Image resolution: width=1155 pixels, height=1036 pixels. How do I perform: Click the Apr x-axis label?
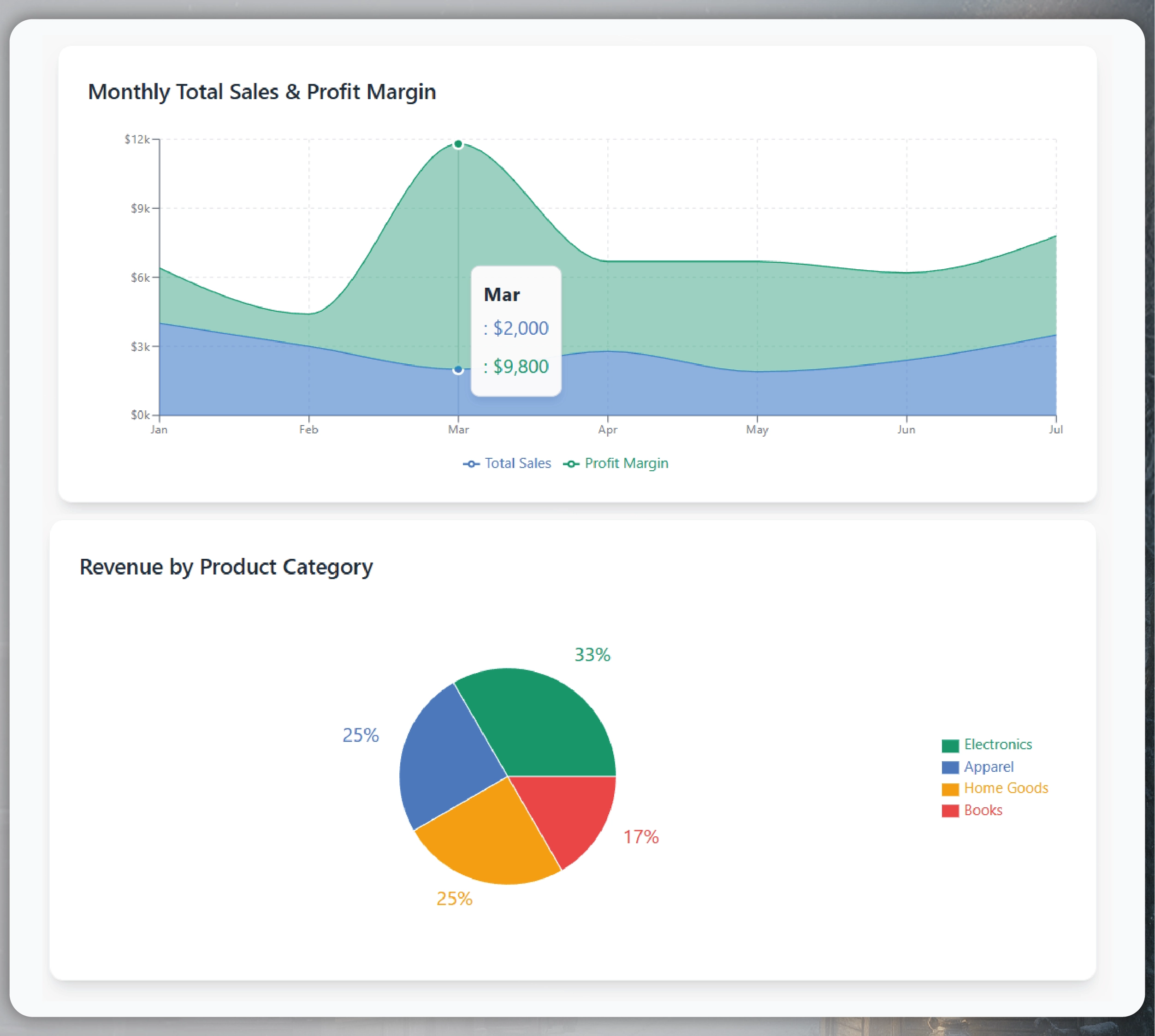pyautogui.click(x=608, y=430)
